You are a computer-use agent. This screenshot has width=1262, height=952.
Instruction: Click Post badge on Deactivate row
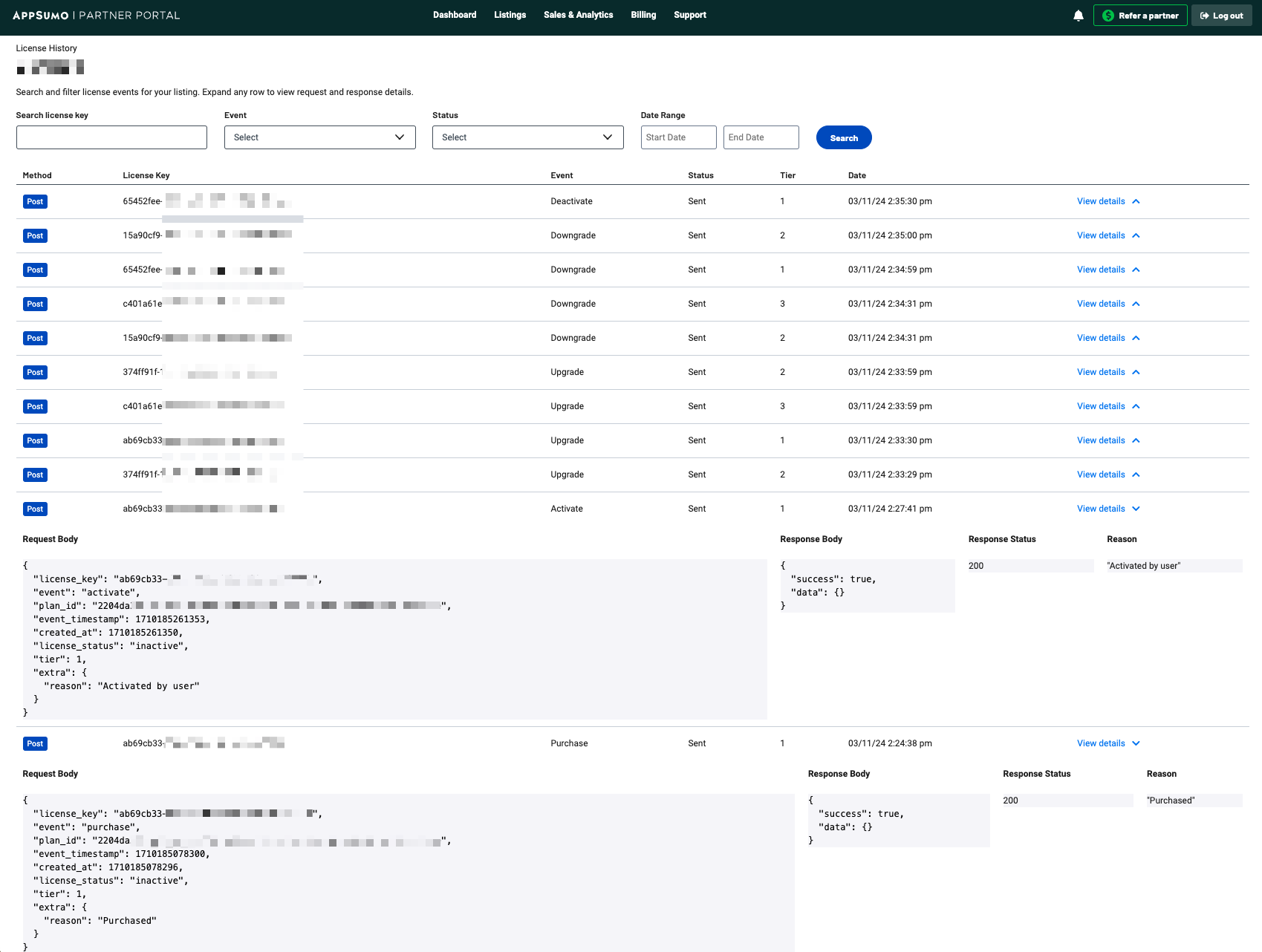(35, 201)
